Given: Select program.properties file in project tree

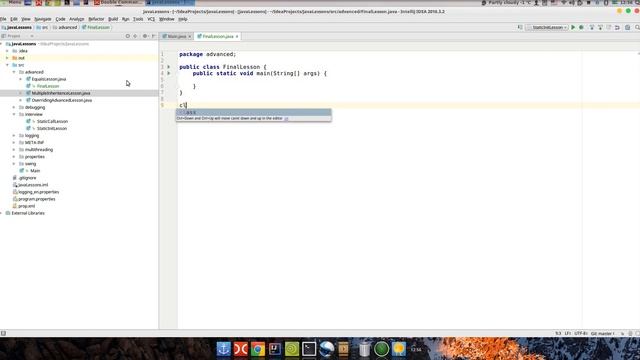Looking at the screenshot, I should [36, 199].
